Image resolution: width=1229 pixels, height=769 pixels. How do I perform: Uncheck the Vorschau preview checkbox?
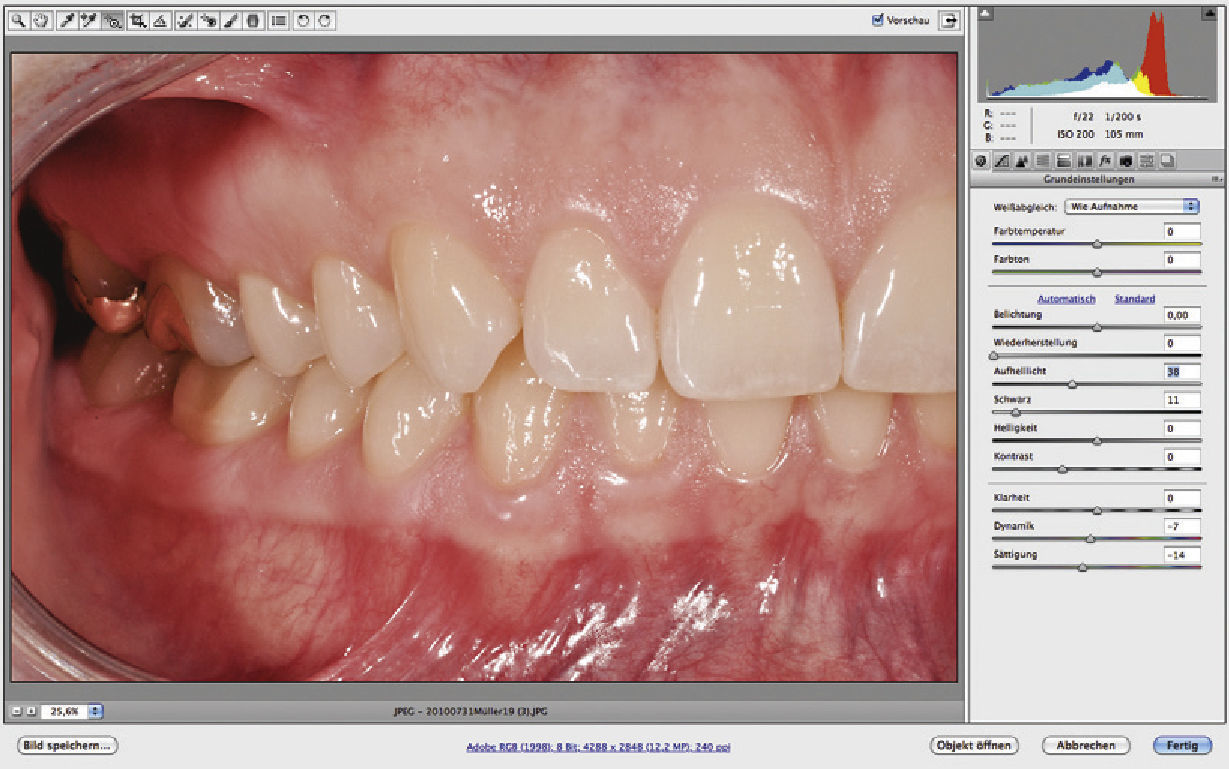tap(878, 19)
